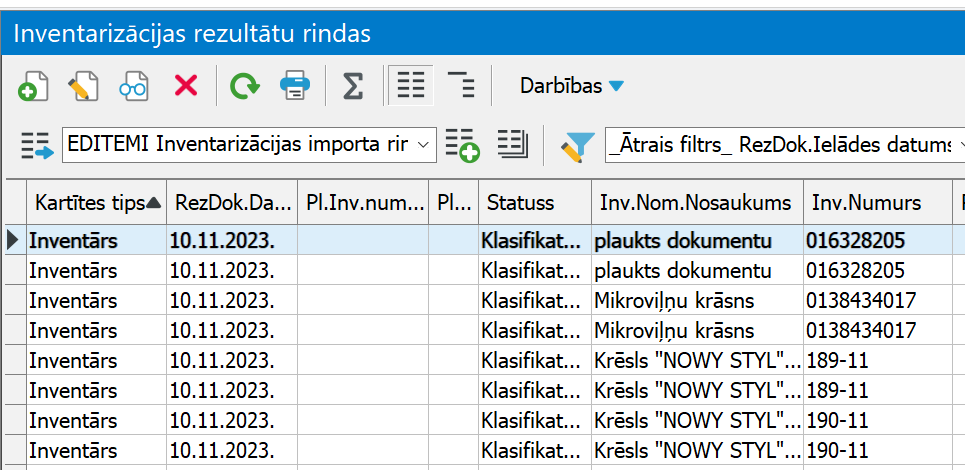This screenshot has width=965, height=470.
Task: Click the list view selector icon with blue arrow
Action: [38, 145]
